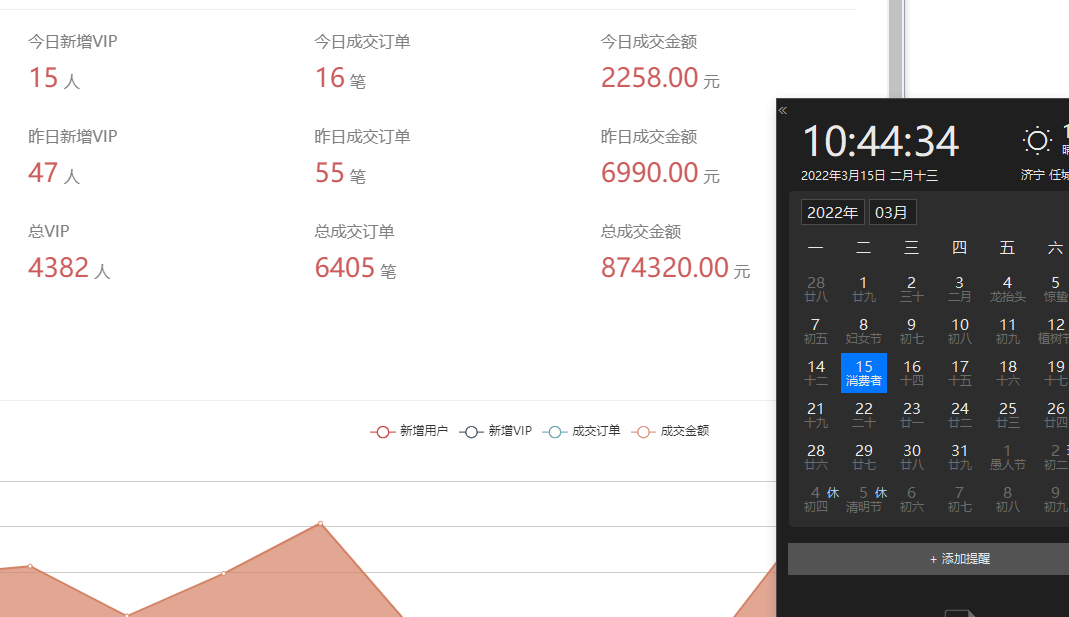Click the 2022年3月15日 date text

point(843,175)
